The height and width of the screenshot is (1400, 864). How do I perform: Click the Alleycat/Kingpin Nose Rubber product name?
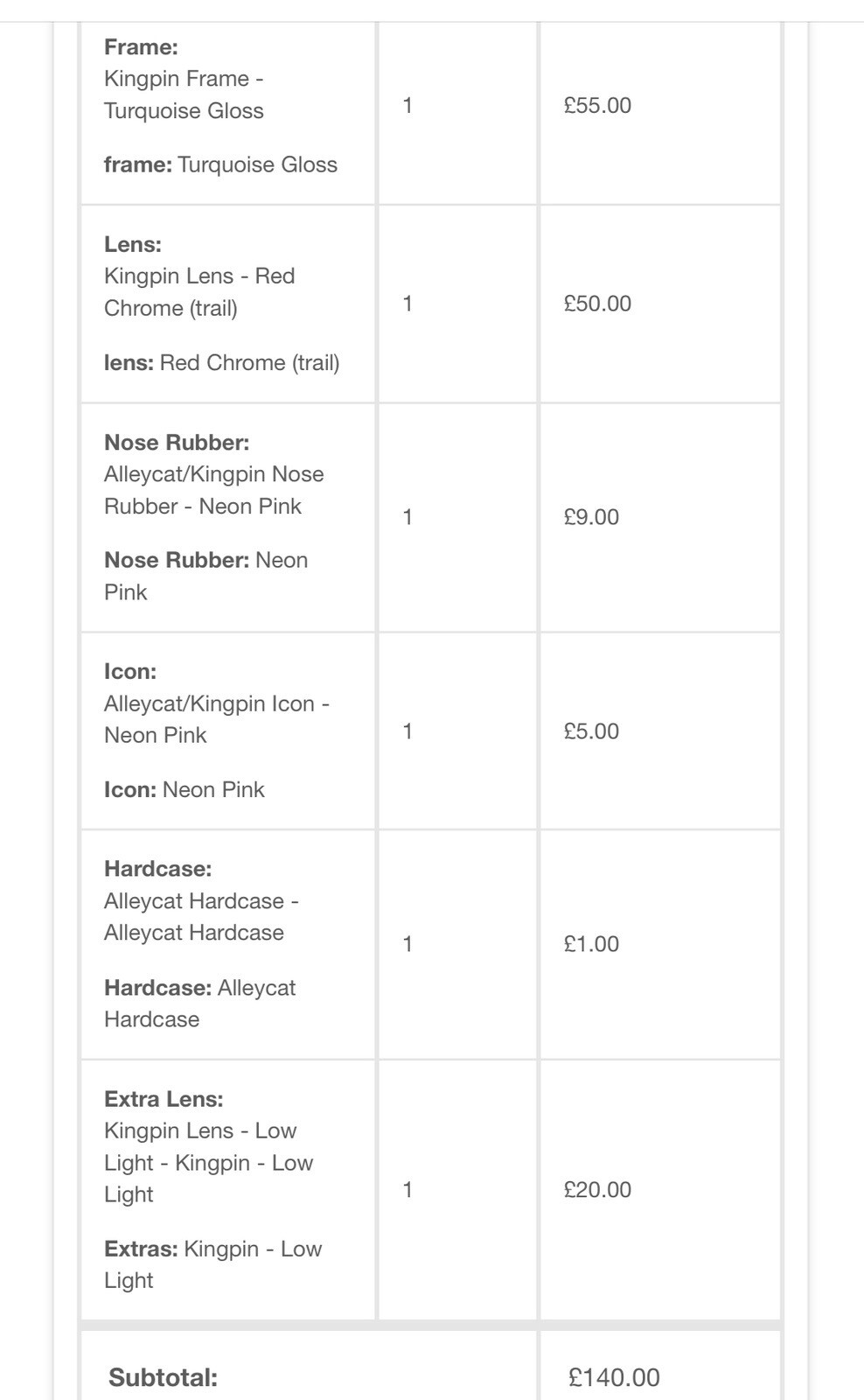coord(213,490)
